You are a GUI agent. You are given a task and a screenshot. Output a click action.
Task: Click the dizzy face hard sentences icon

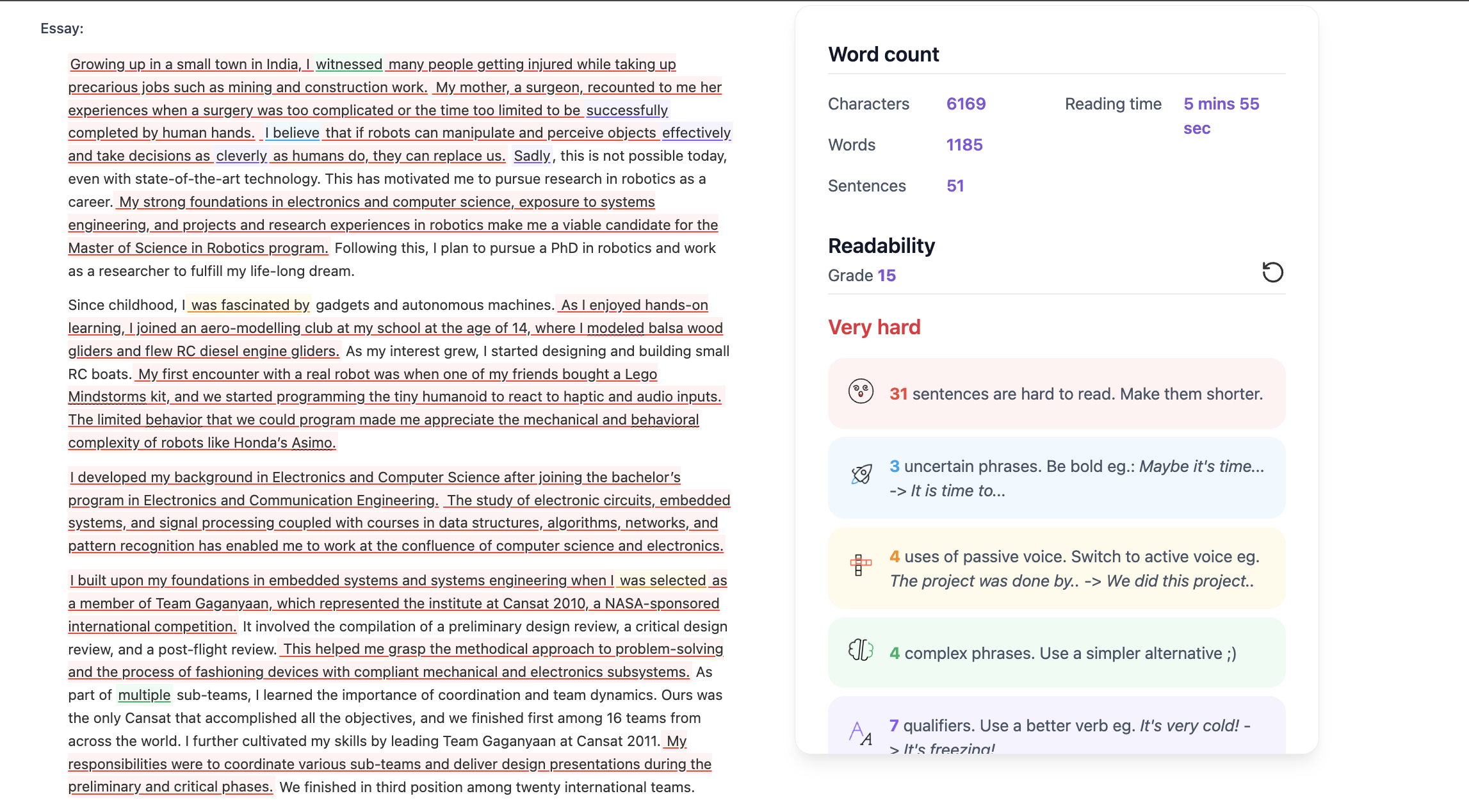(861, 391)
